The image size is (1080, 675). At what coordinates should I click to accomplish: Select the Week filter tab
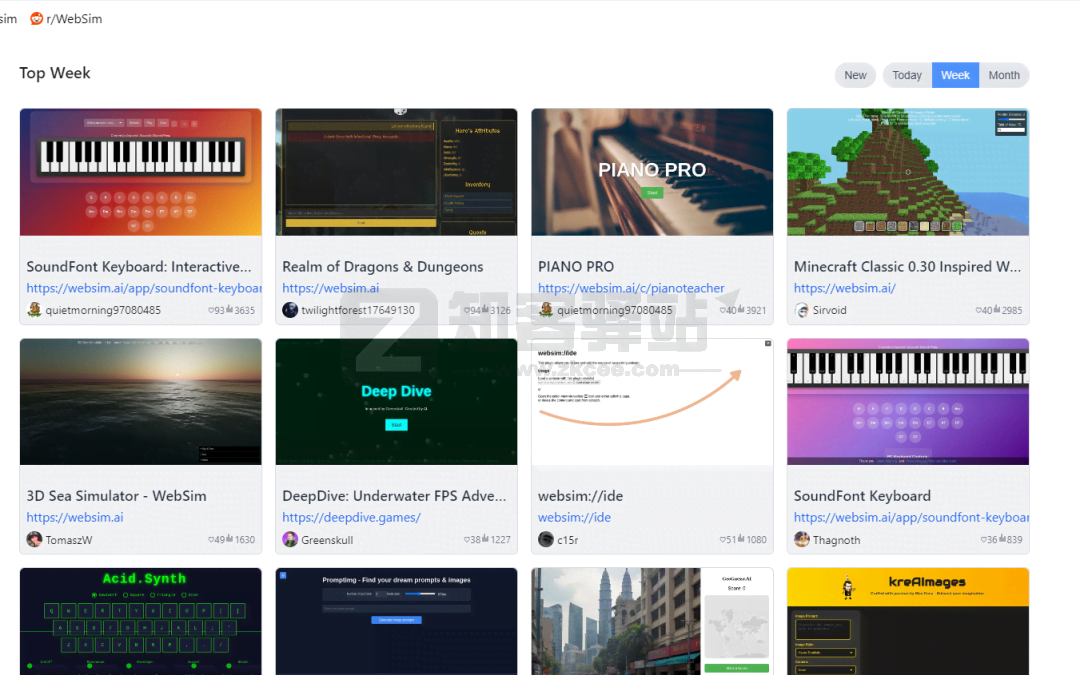coord(955,74)
